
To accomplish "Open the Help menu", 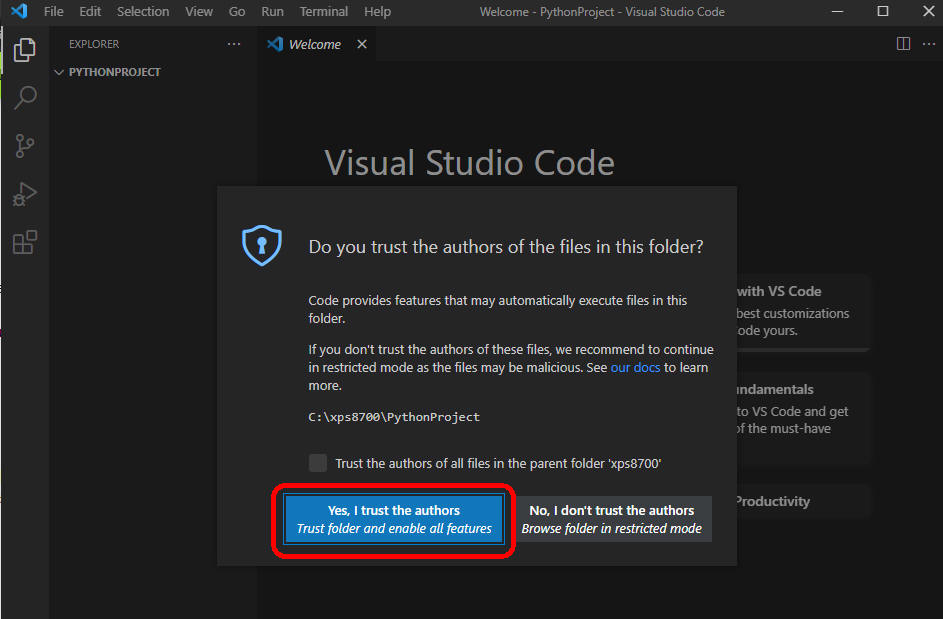I will tap(377, 11).
